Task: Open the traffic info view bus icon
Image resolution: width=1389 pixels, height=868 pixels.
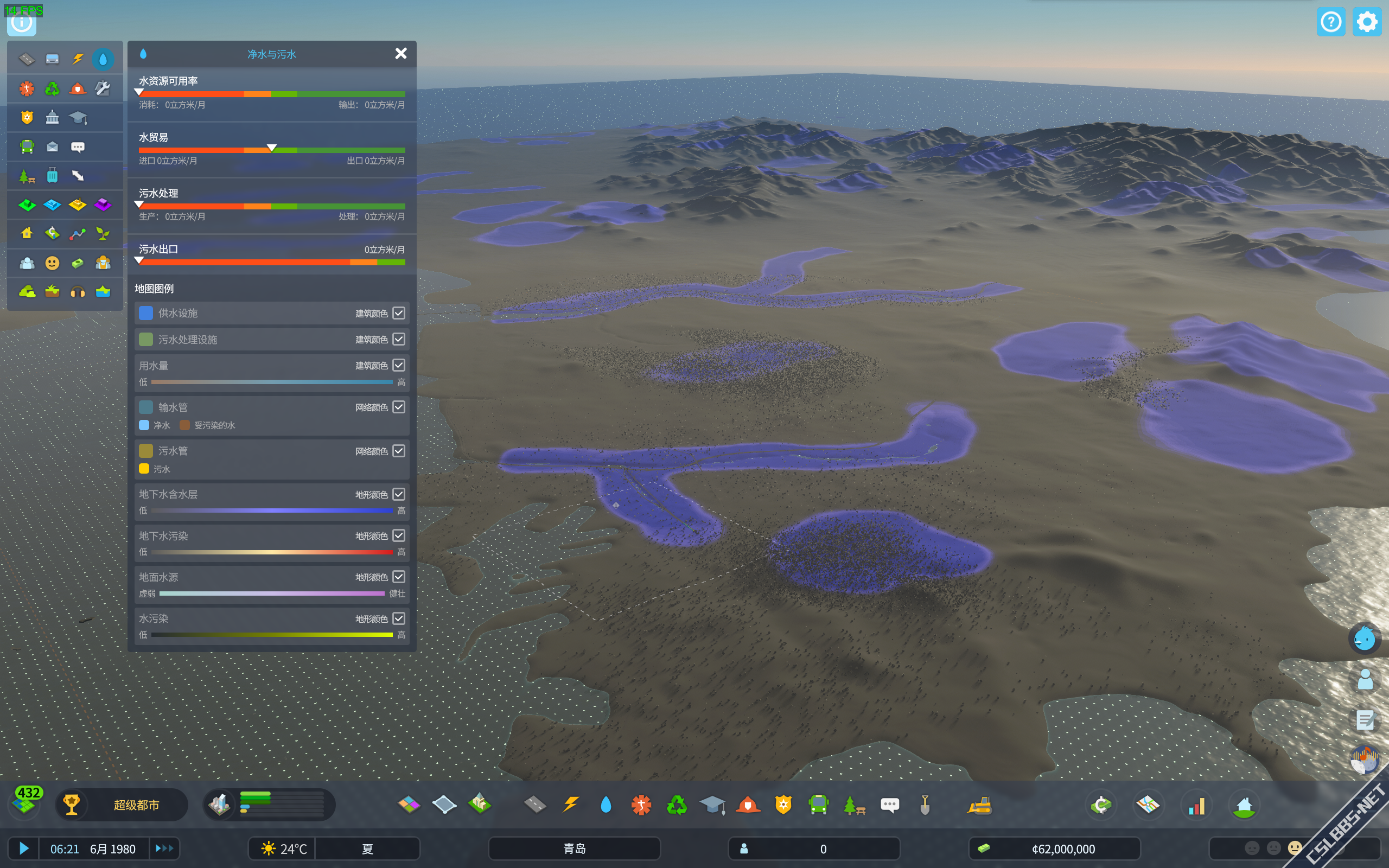Action: [52, 59]
